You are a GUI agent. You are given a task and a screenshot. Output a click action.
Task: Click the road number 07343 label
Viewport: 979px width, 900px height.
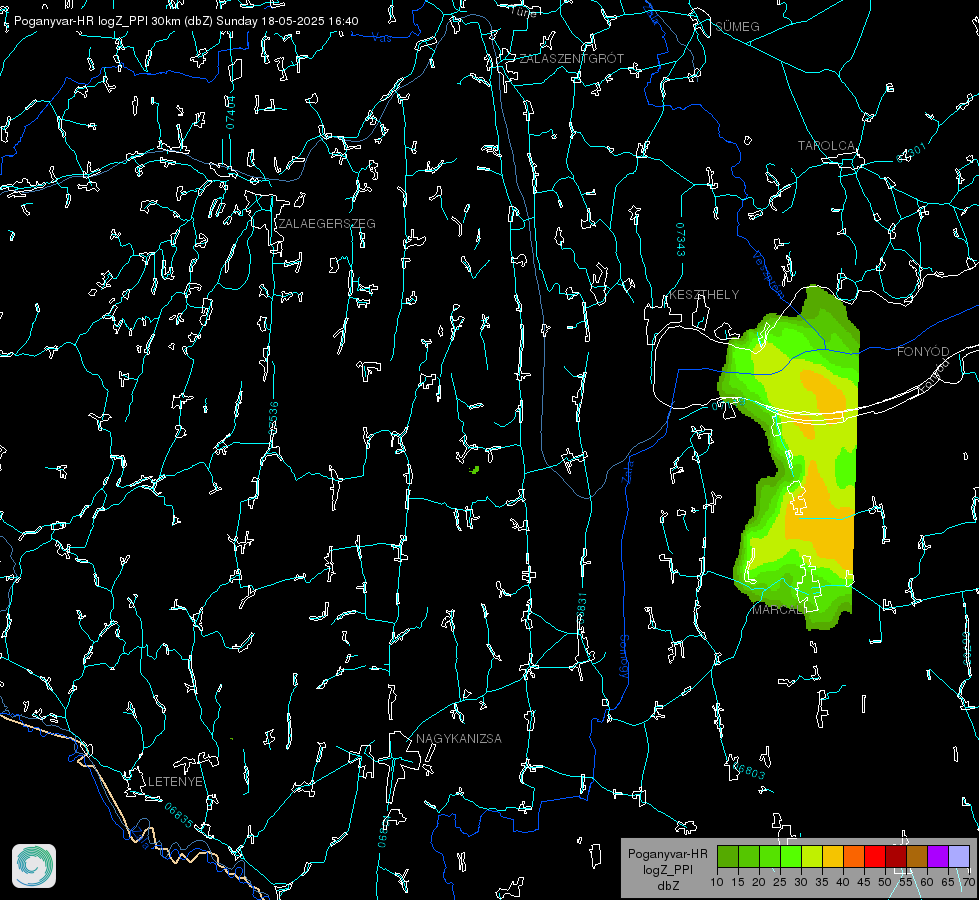681,240
